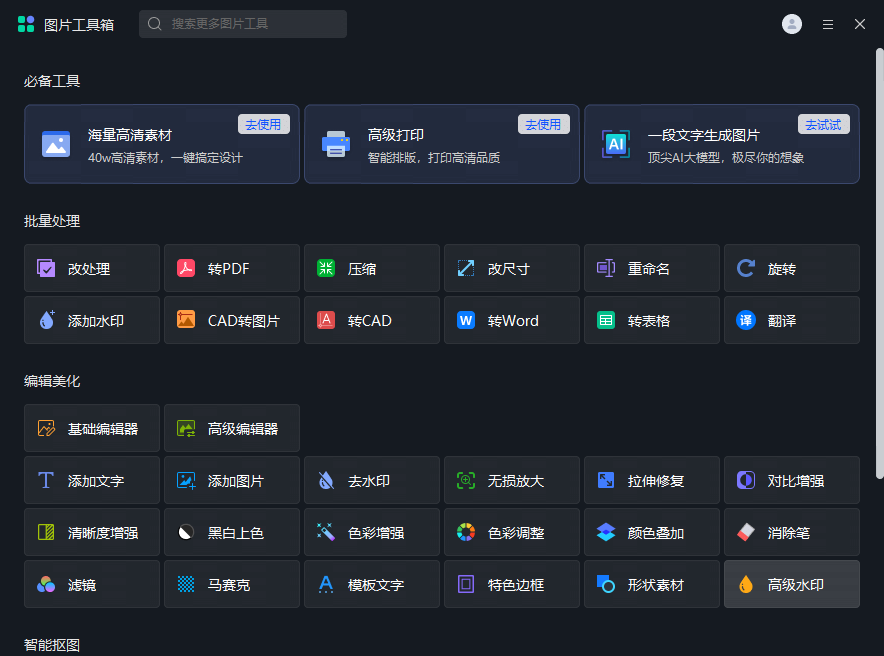Open the 转PDF batch conversion tool
This screenshot has width=884, height=656.
(x=231, y=268)
